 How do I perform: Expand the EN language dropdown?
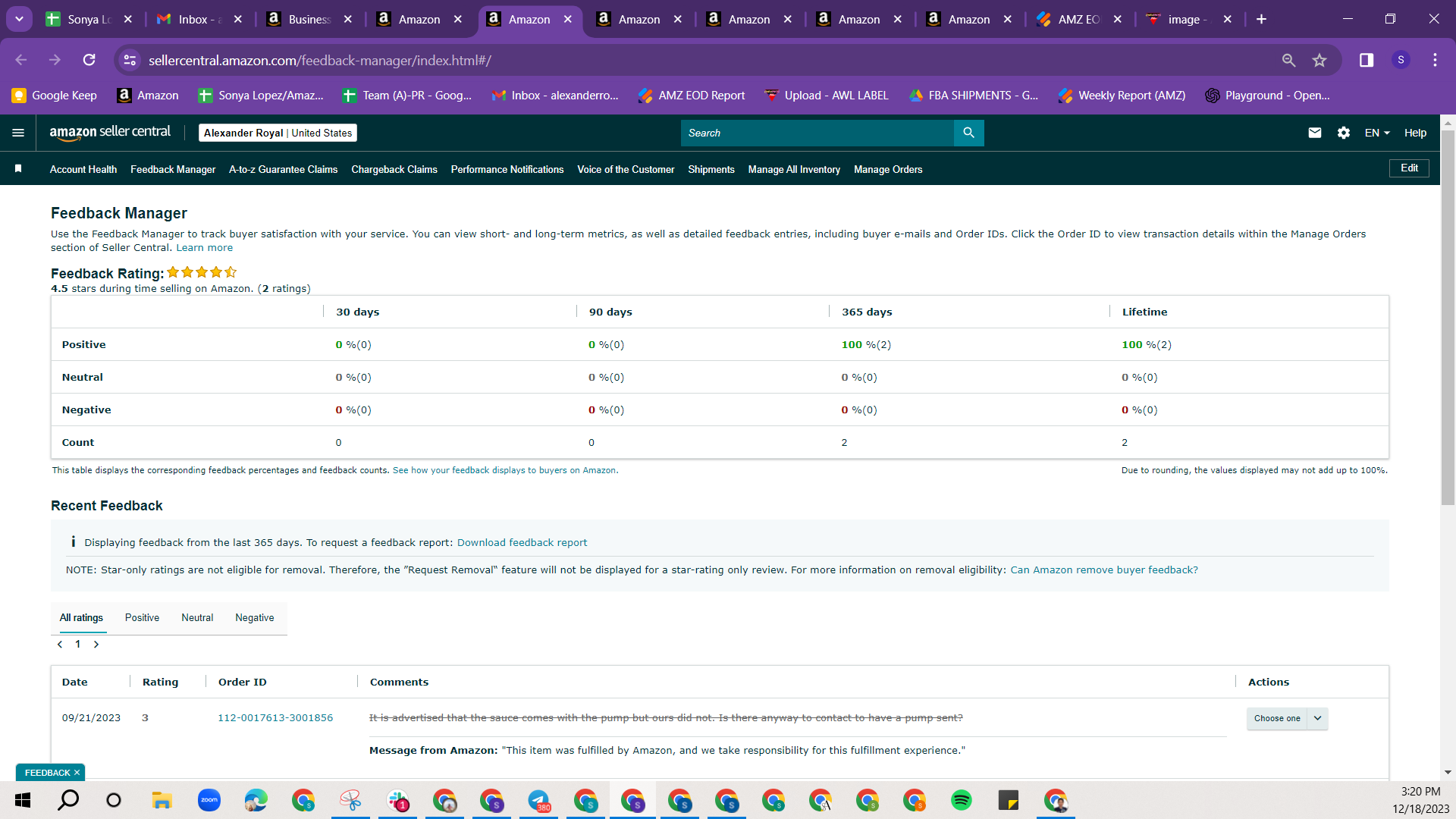point(1377,133)
